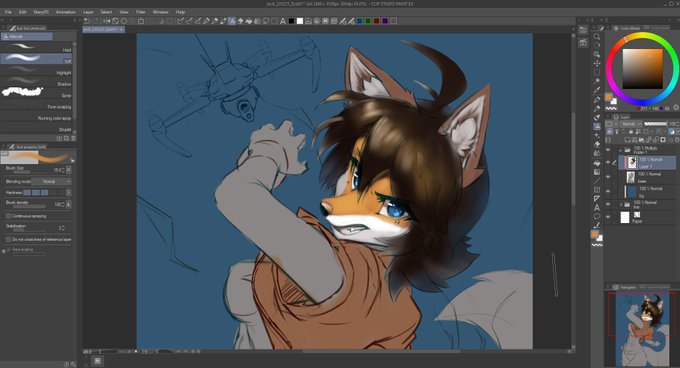
Task: Click the layer opacity value stepper
Action: pyautogui.click(x=677, y=124)
